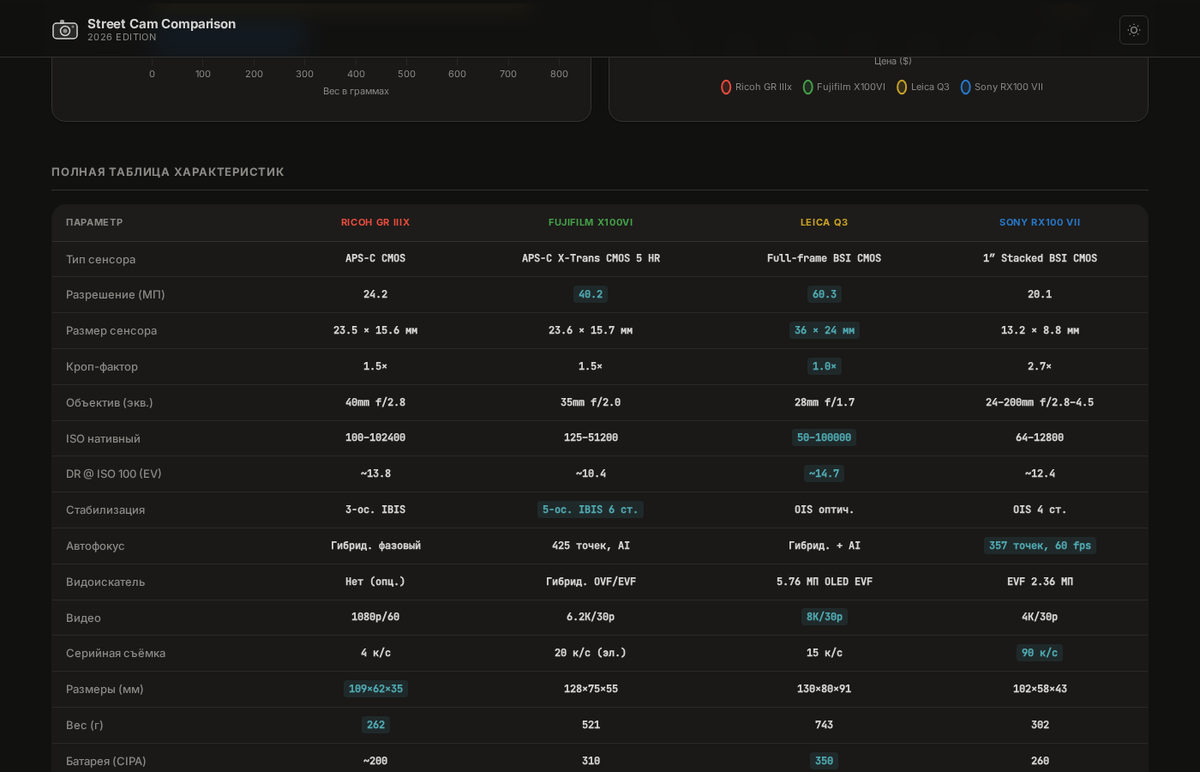Click the Видео row label
The height and width of the screenshot is (772, 1200).
coord(83,617)
